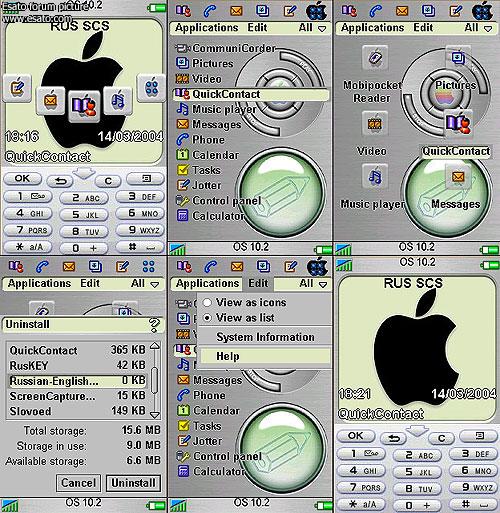Tap the battery indicator in the Uninstall screen status bar

[x=156, y=506]
